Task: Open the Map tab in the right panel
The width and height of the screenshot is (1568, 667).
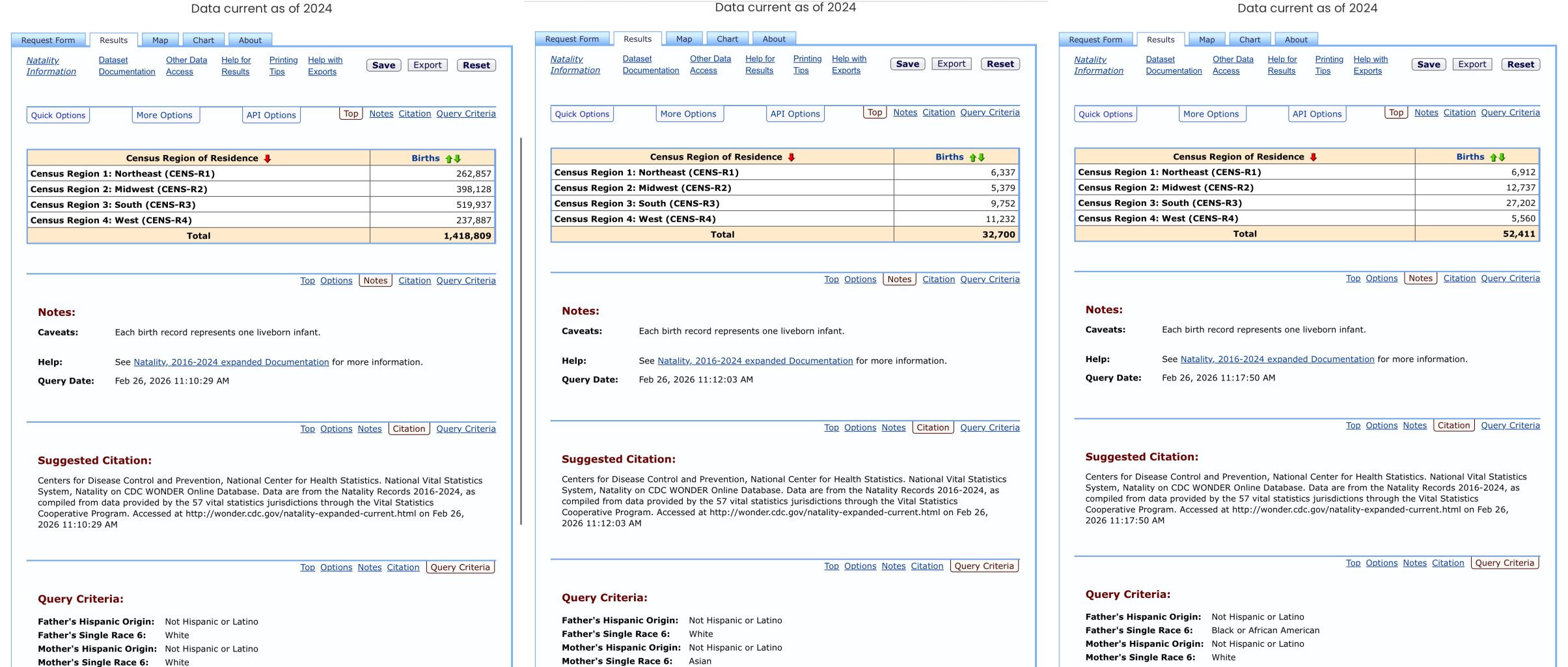Action: click(x=1207, y=40)
